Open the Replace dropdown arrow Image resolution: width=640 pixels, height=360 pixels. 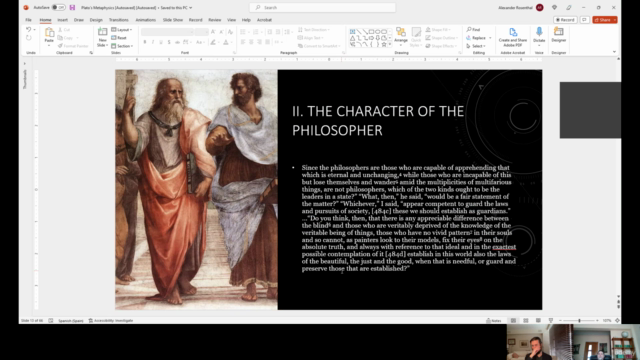490,38
